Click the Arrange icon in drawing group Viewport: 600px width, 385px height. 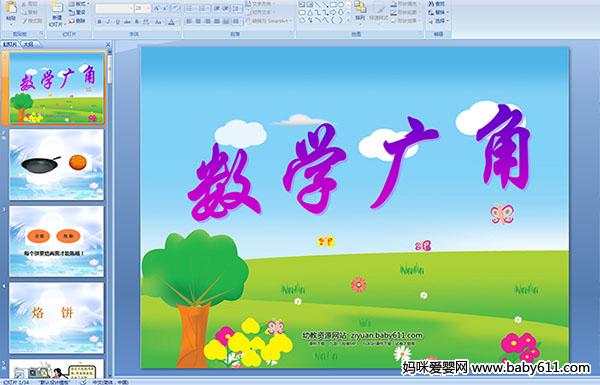[360, 11]
